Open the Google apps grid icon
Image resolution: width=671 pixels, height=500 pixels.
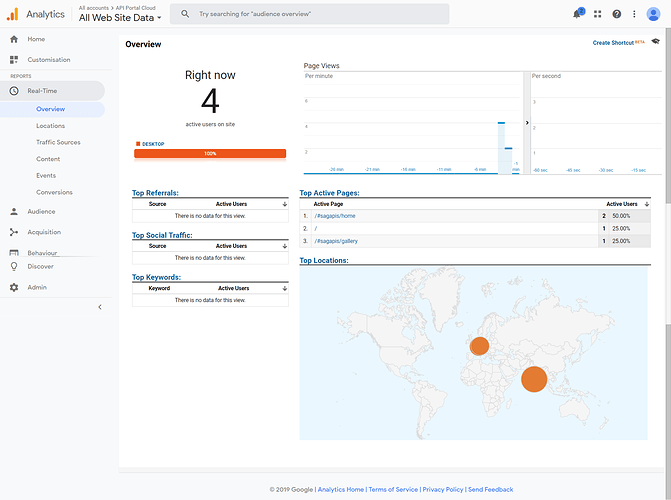598,14
